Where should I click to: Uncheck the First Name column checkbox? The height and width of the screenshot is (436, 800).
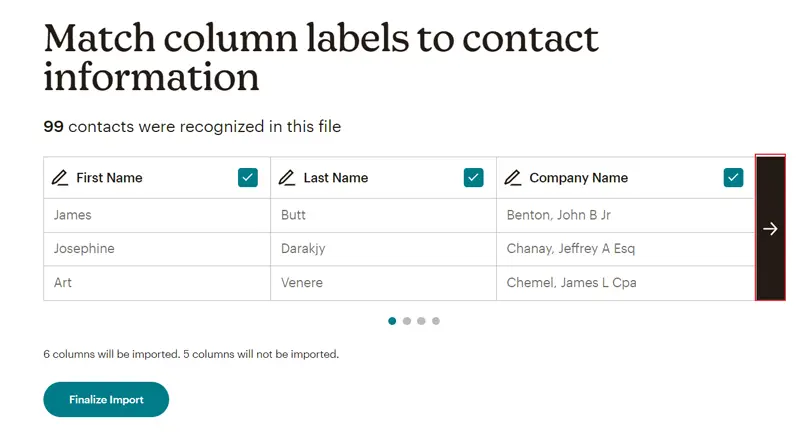[248, 177]
